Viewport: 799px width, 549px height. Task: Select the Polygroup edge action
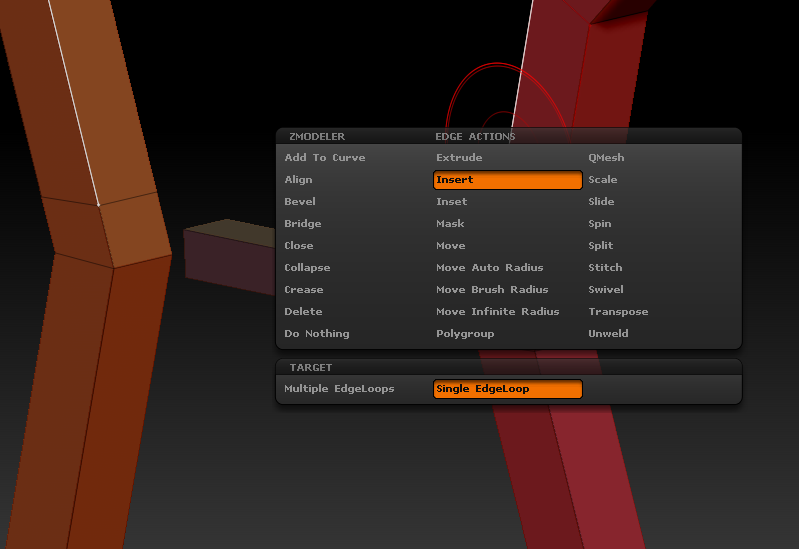465,333
